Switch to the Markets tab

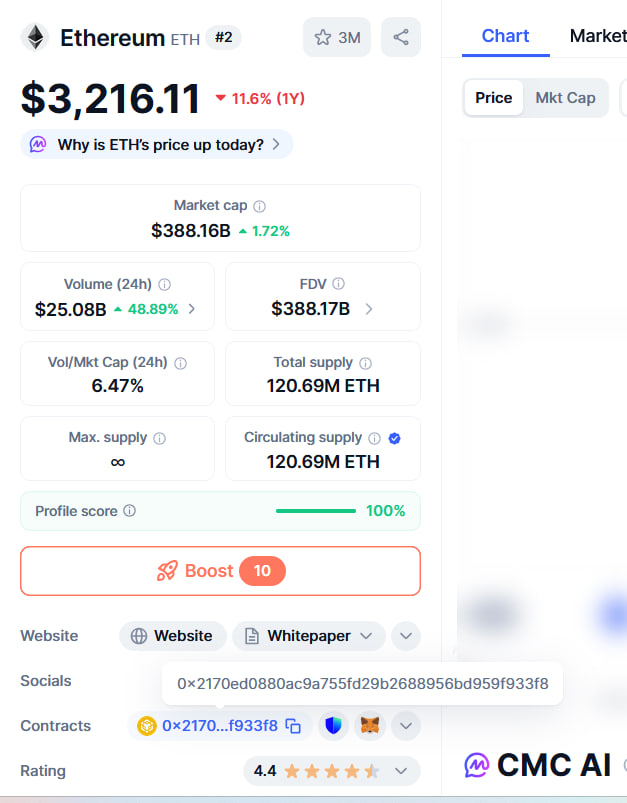(598, 36)
